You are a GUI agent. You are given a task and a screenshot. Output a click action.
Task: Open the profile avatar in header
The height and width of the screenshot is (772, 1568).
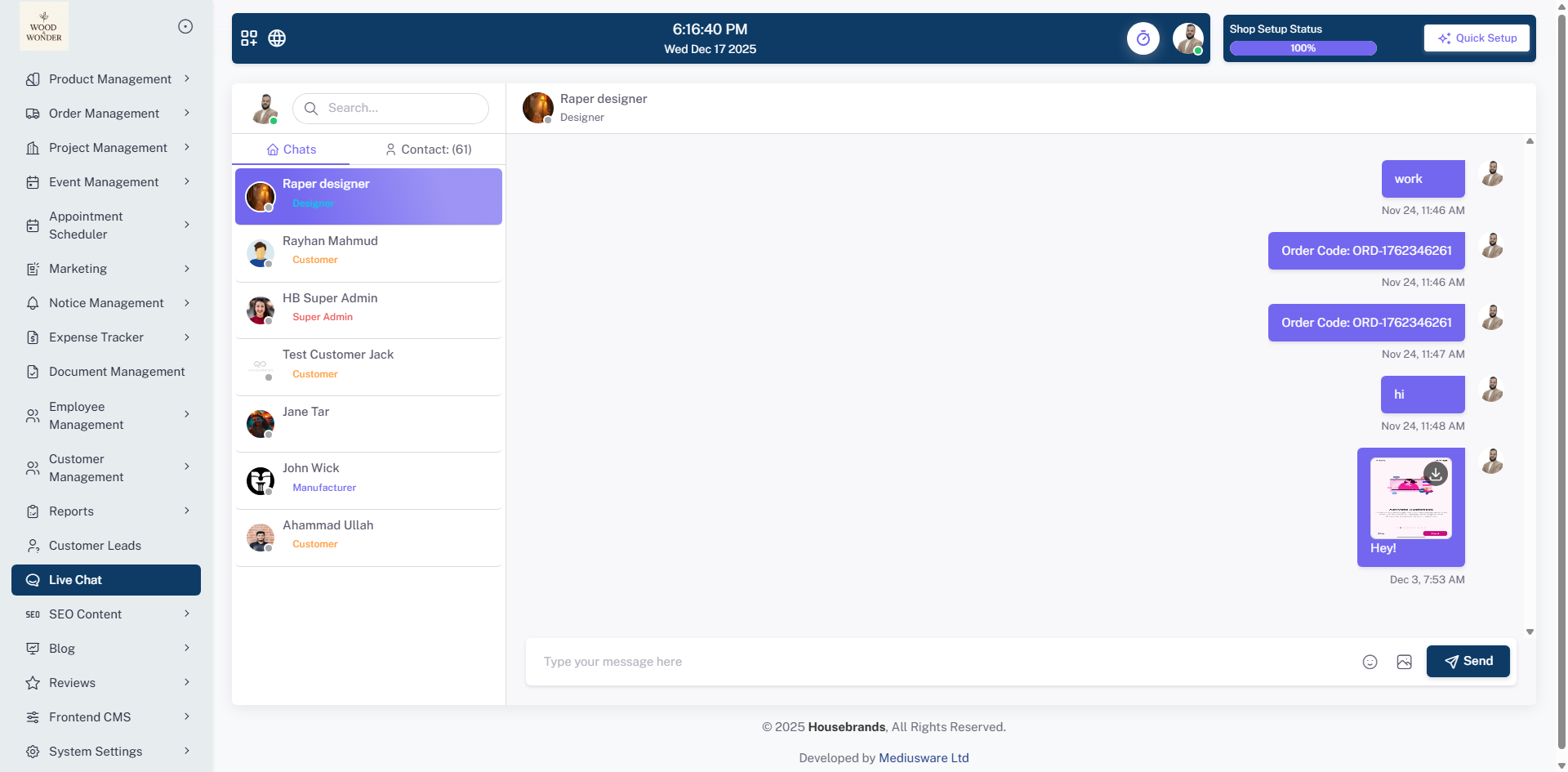click(1187, 38)
